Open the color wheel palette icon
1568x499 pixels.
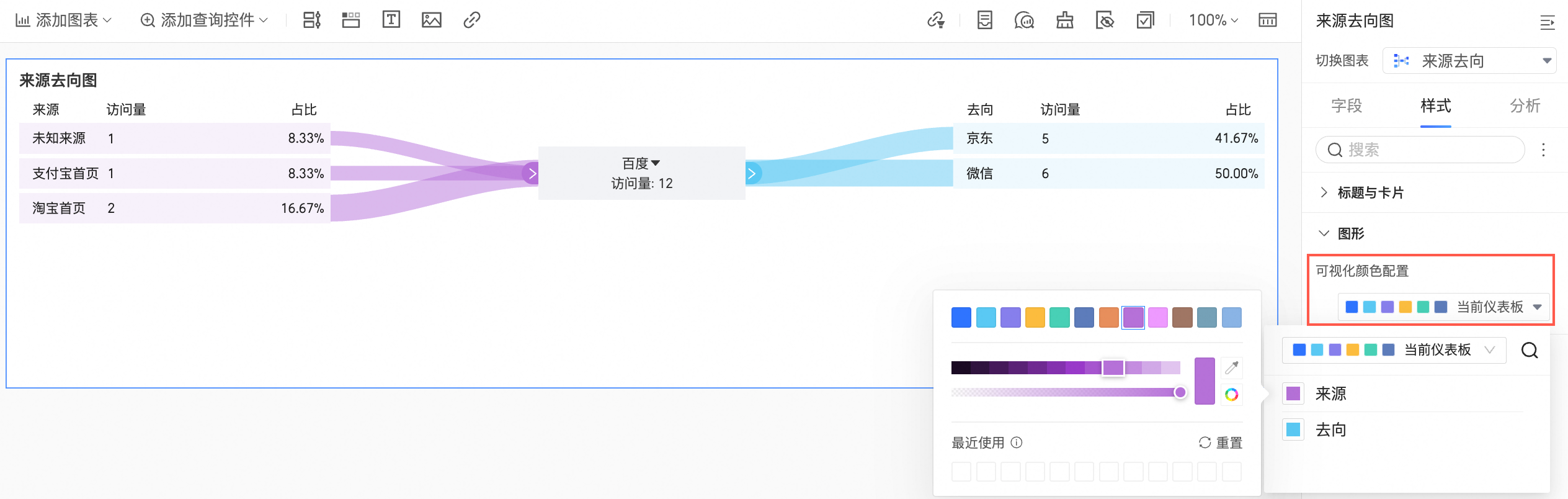pos(1232,394)
